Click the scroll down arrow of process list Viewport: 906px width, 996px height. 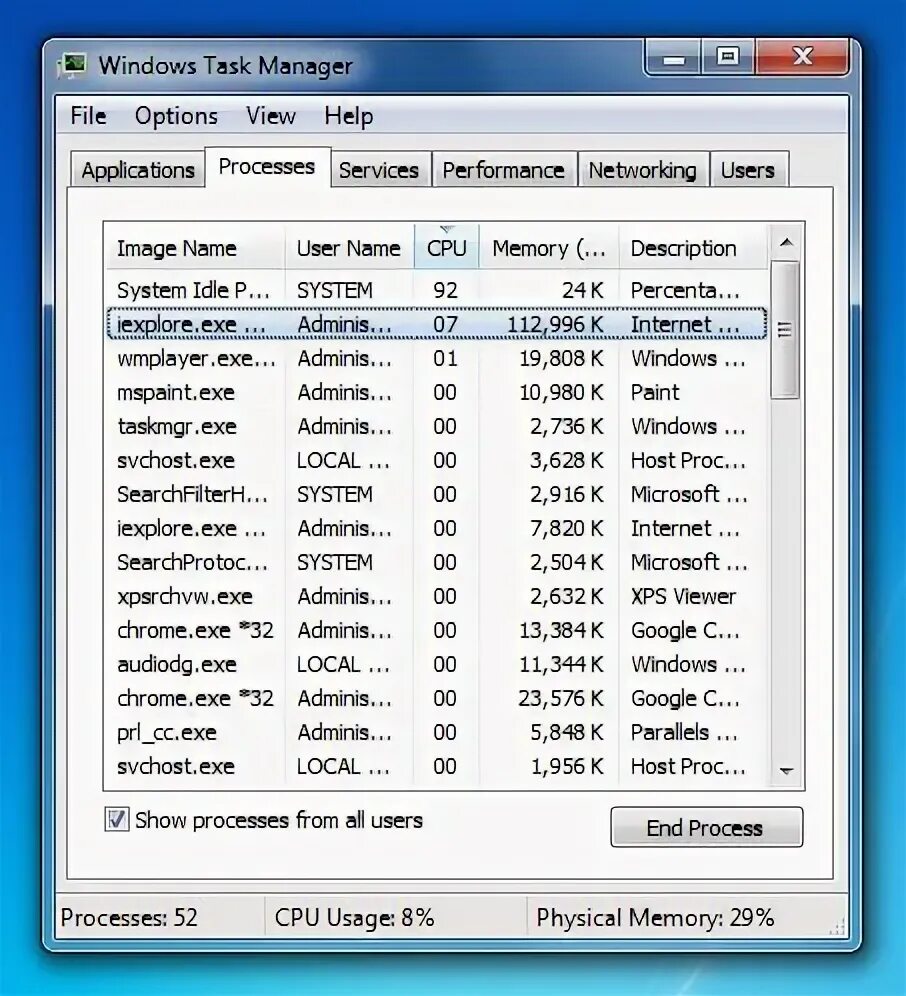coord(787,771)
